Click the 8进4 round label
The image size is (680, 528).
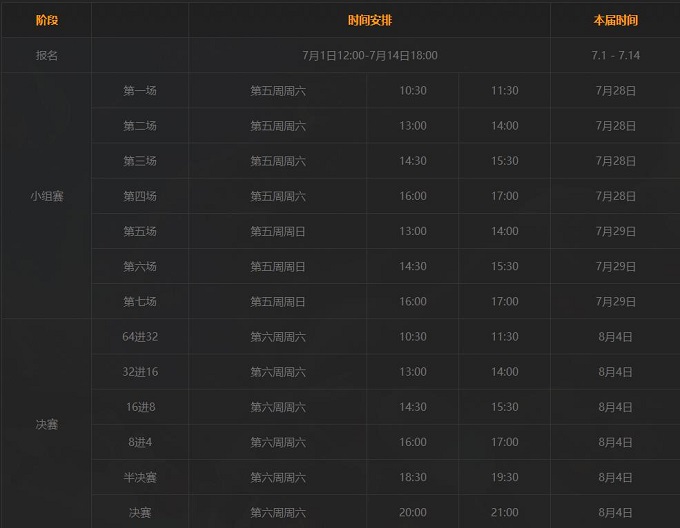pyautogui.click(x=140, y=442)
